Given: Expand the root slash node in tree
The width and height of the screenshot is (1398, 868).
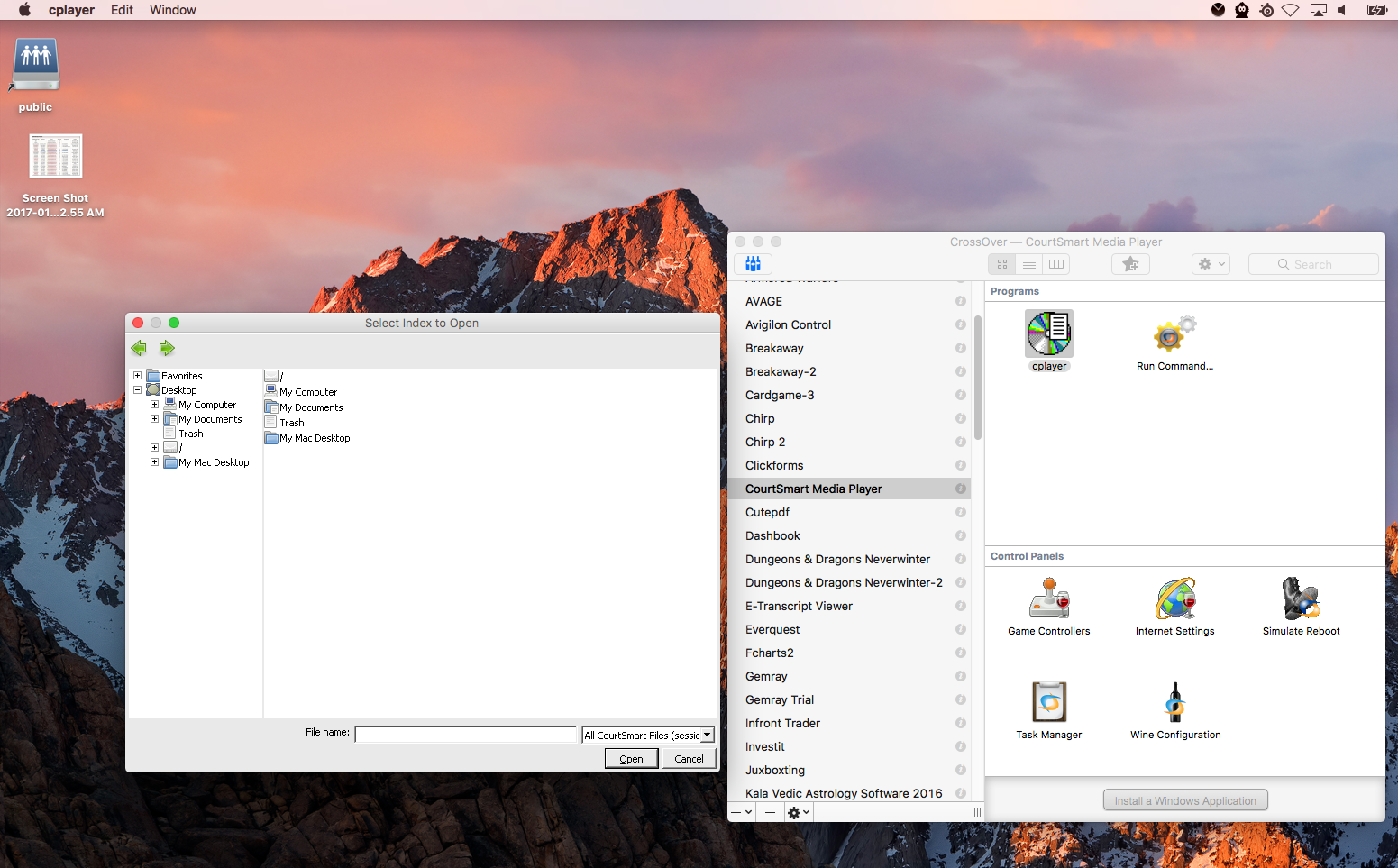Looking at the screenshot, I should click(154, 448).
